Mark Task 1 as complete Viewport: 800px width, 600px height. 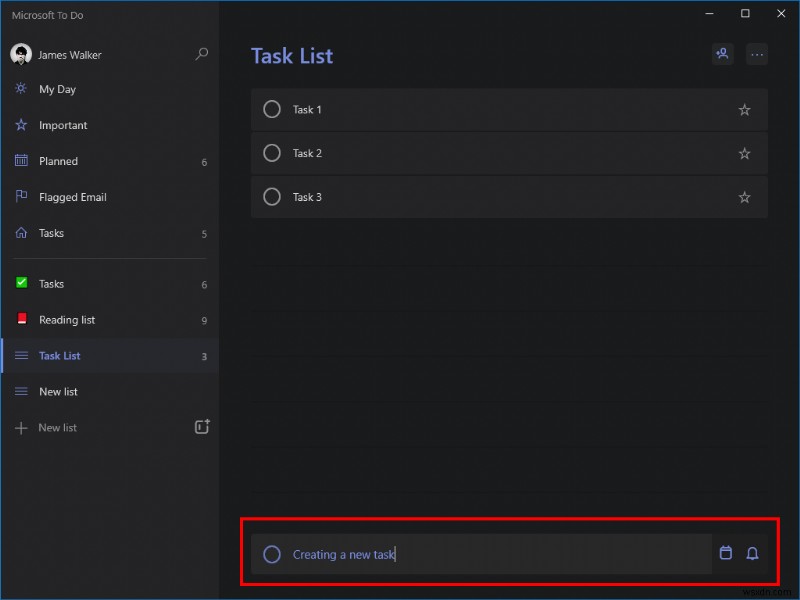(x=271, y=110)
